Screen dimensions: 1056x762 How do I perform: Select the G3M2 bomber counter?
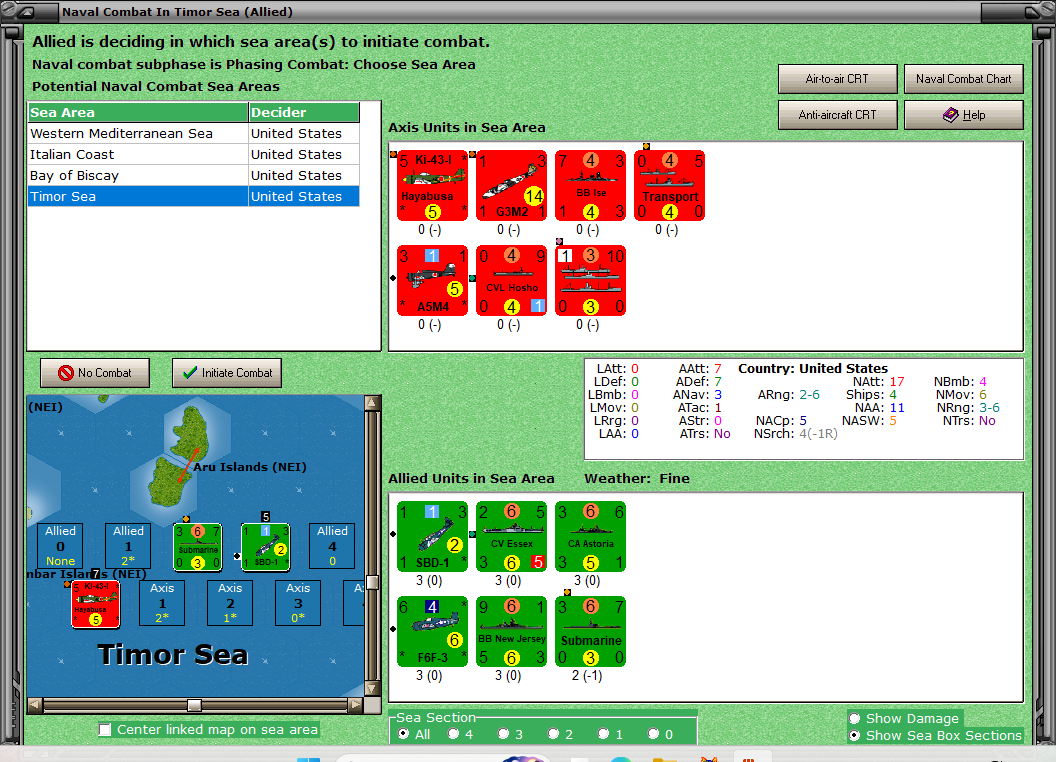pyautogui.click(x=511, y=185)
